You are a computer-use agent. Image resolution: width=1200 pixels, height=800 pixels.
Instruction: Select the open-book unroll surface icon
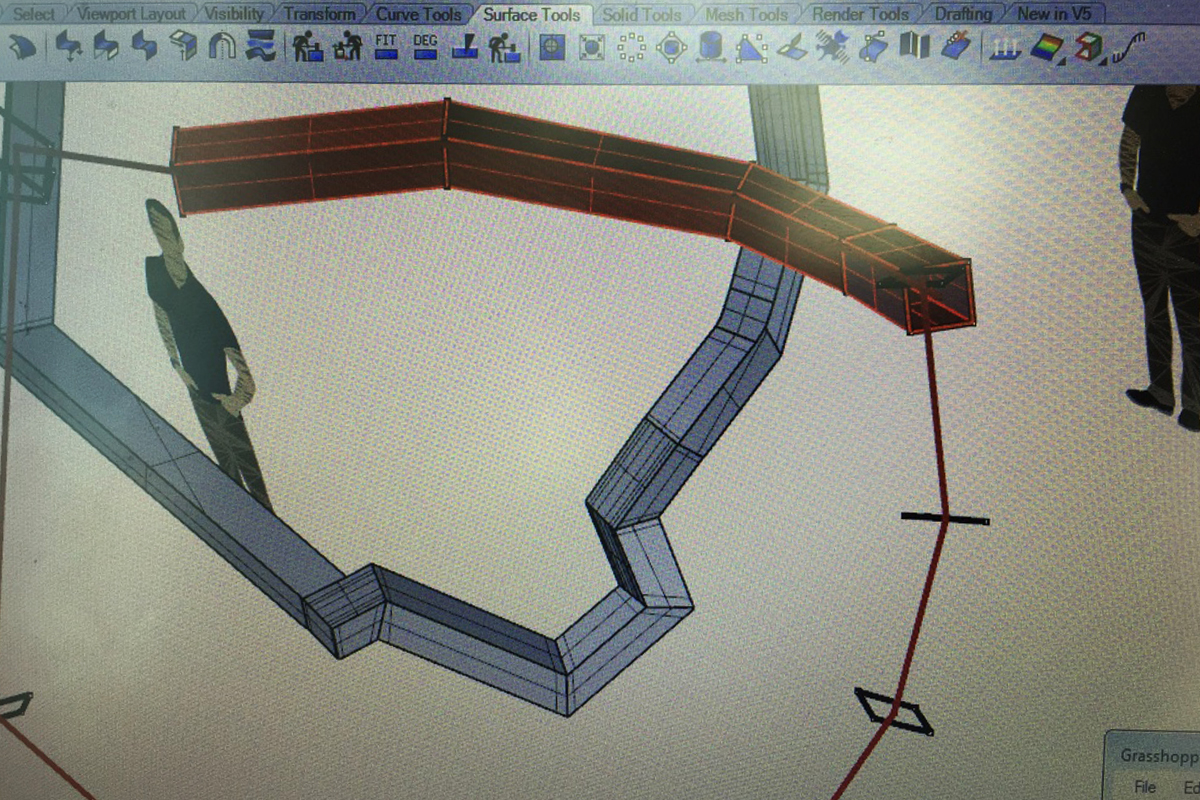click(915, 46)
